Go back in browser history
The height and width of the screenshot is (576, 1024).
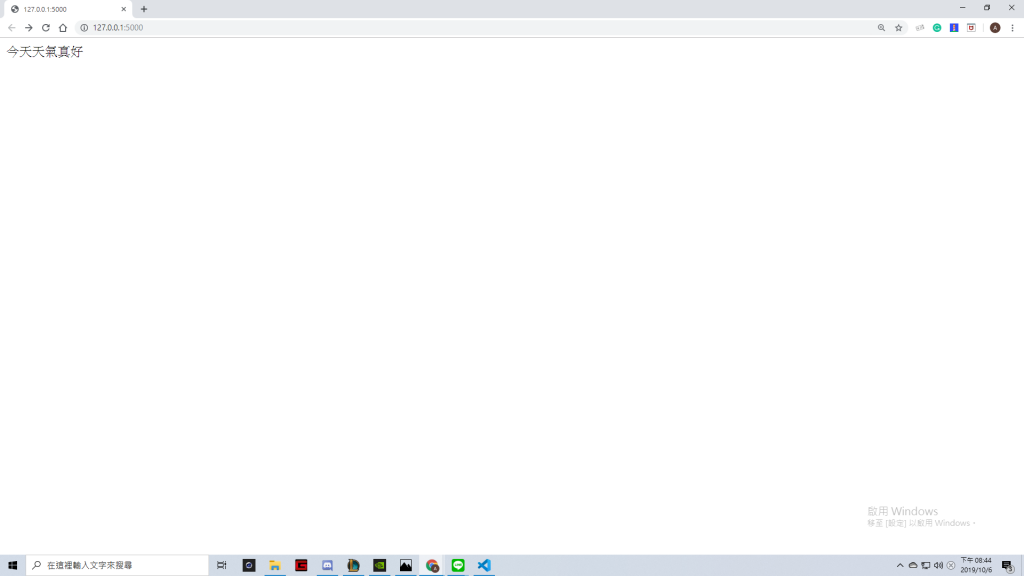click(x=12, y=27)
